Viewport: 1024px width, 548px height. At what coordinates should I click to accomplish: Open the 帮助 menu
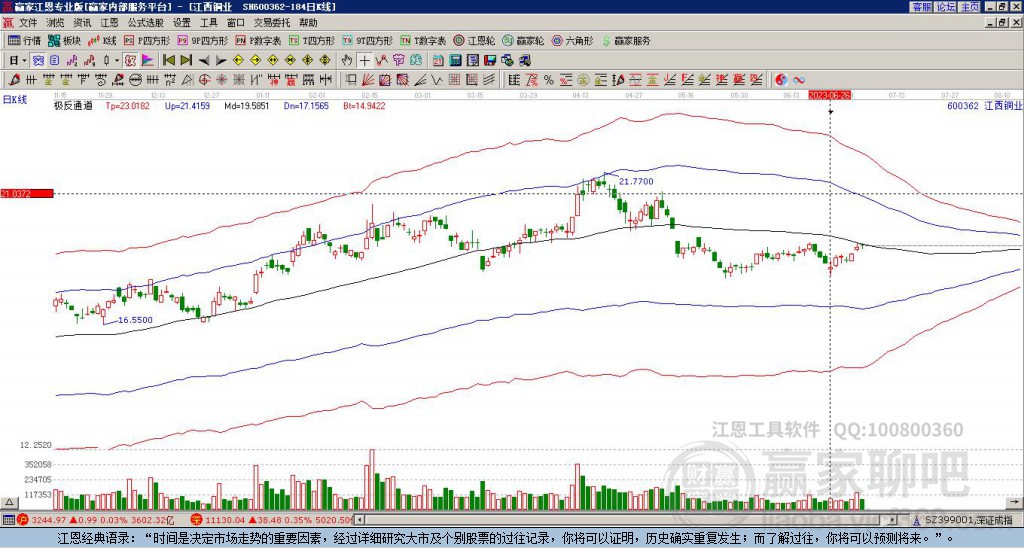[x=308, y=23]
